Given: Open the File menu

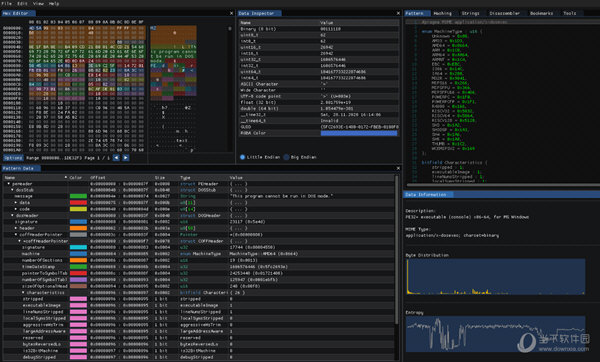Looking at the screenshot, I should [7, 3].
